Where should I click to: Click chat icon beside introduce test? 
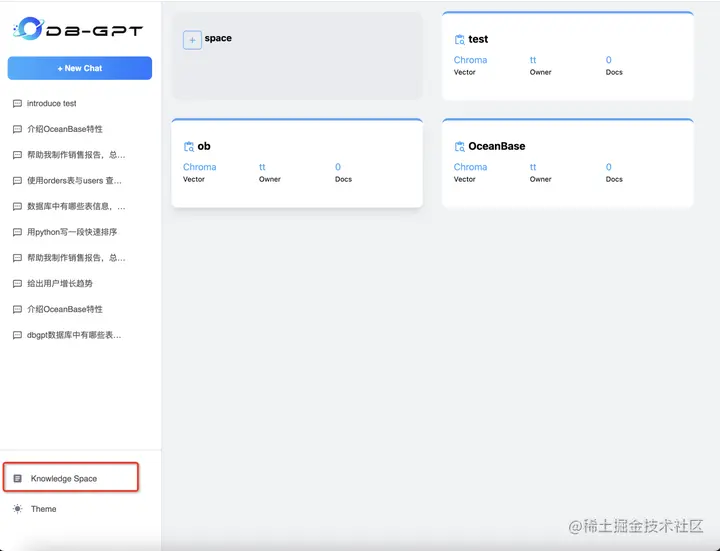pyautogui.click(x=17, y=103)
